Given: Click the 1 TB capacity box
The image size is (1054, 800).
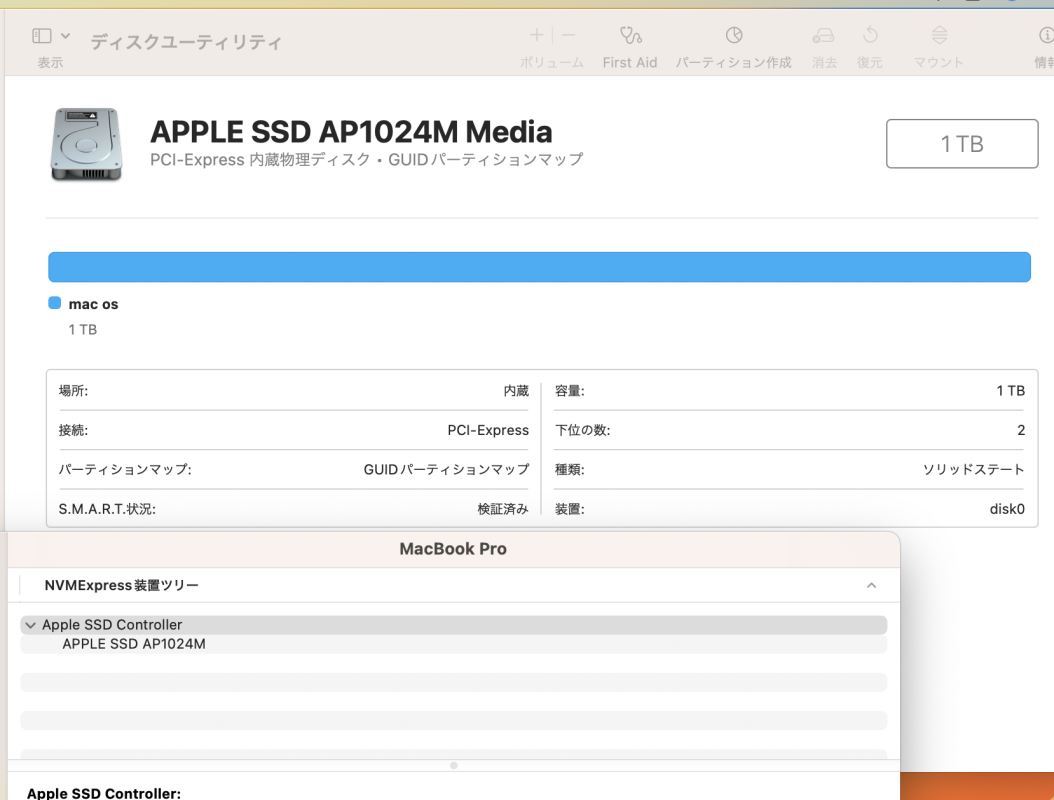Looking at the screenshot, I should click(961, 144).
